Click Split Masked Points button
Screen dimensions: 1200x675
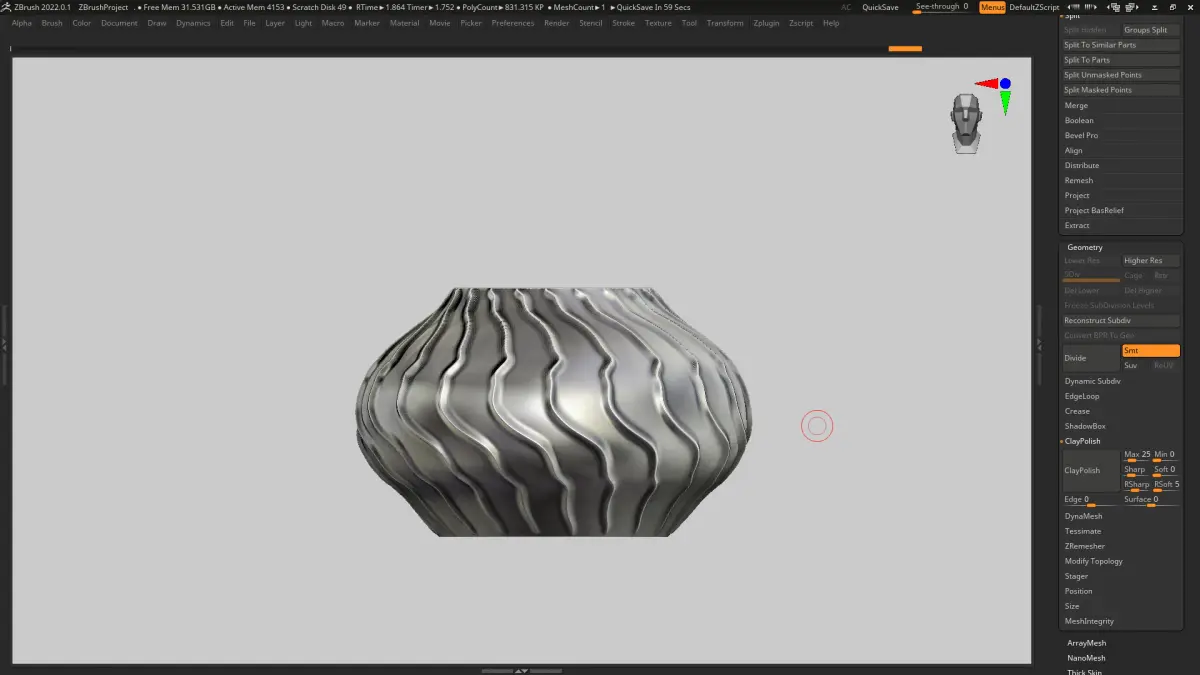tap(1120, 90)
